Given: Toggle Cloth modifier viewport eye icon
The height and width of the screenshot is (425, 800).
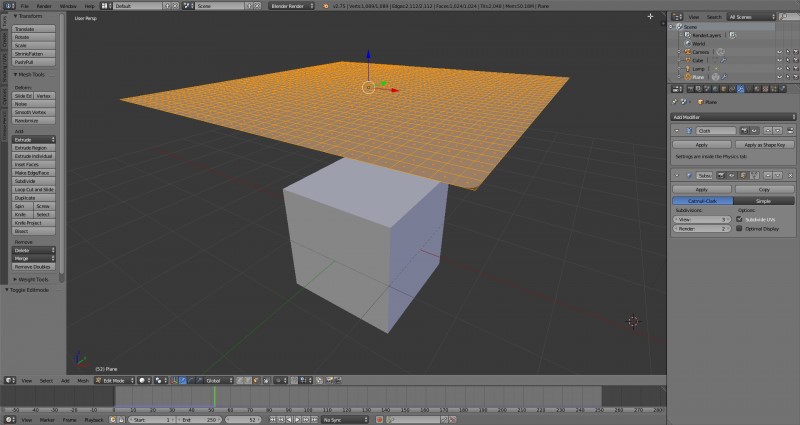Looking at the screenshot, I should coord(754,131).
